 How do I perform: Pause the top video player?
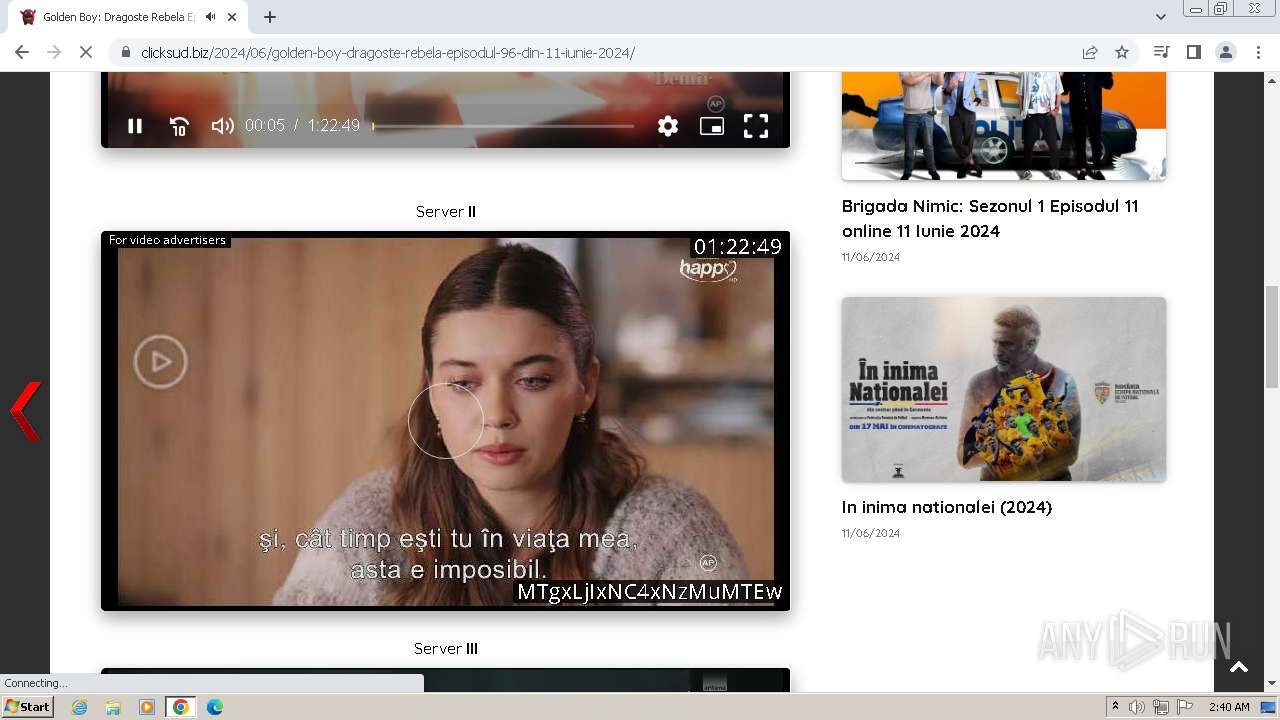coord(135,126)
